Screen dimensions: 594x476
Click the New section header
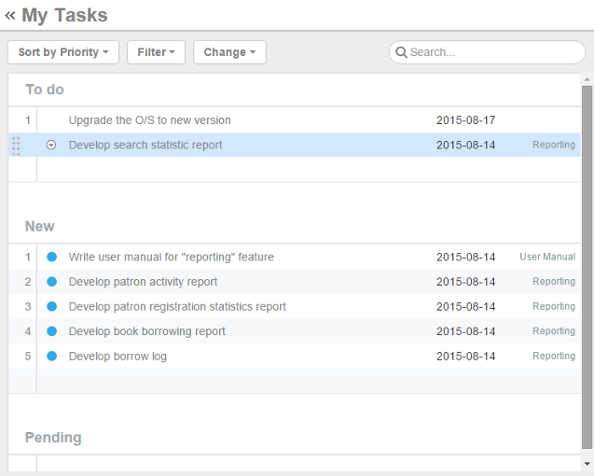[40, 226]
